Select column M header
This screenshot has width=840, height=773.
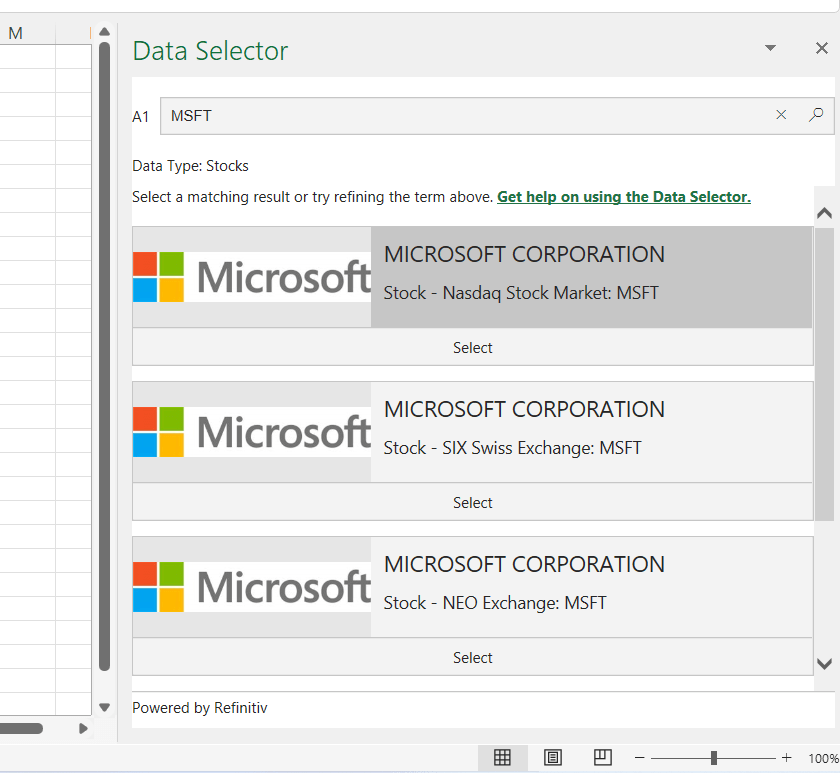point(16,33)
